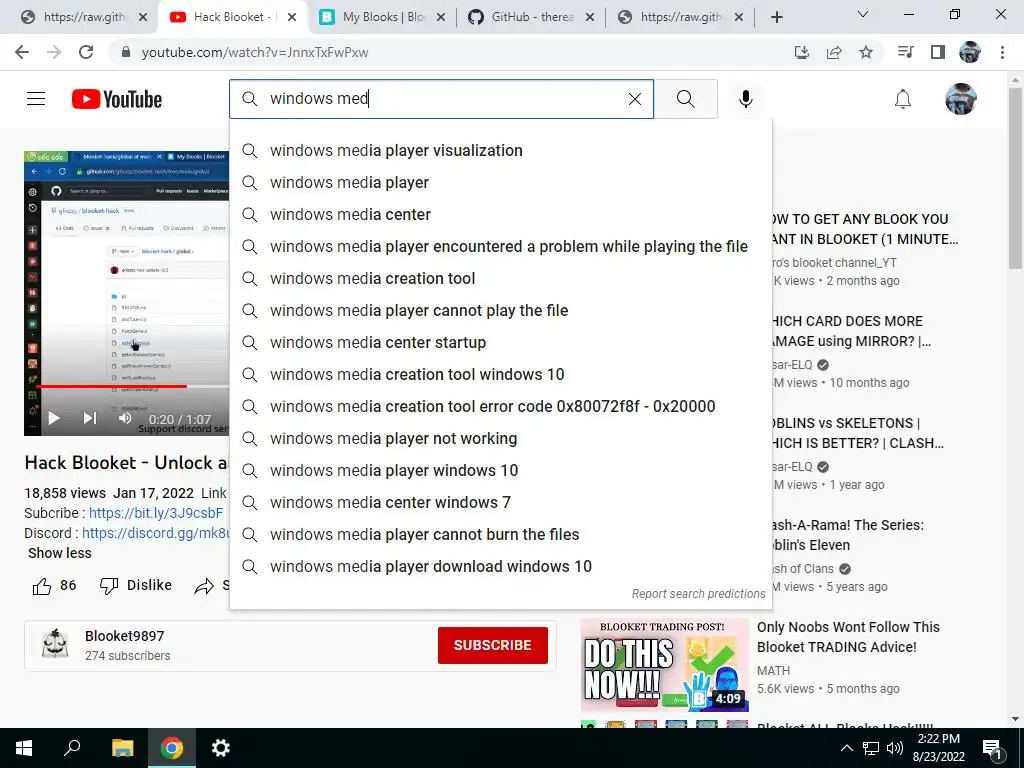Clear the search box with the X icon
Viewport: 1024px width, 768px height.
tap(634, 99)
